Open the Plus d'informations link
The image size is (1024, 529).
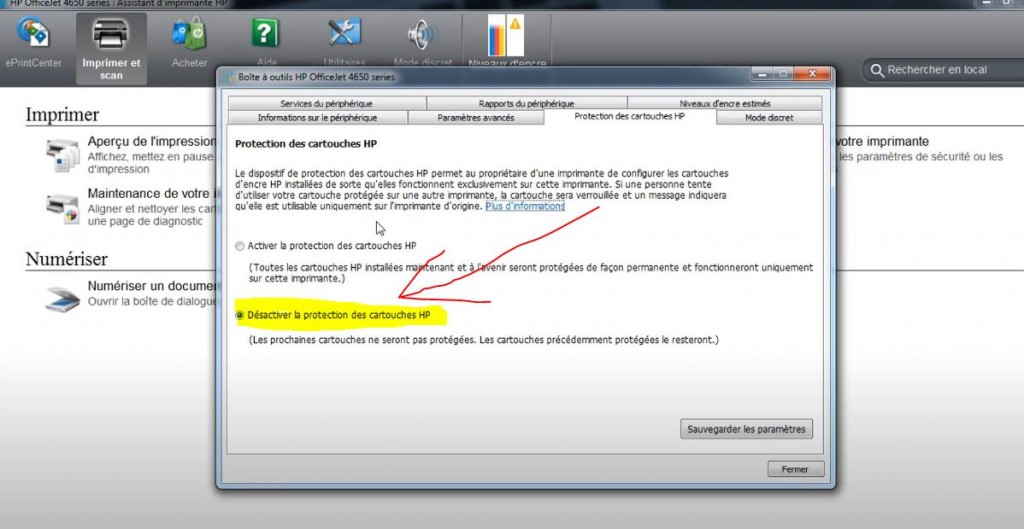[x=525, y=206]
